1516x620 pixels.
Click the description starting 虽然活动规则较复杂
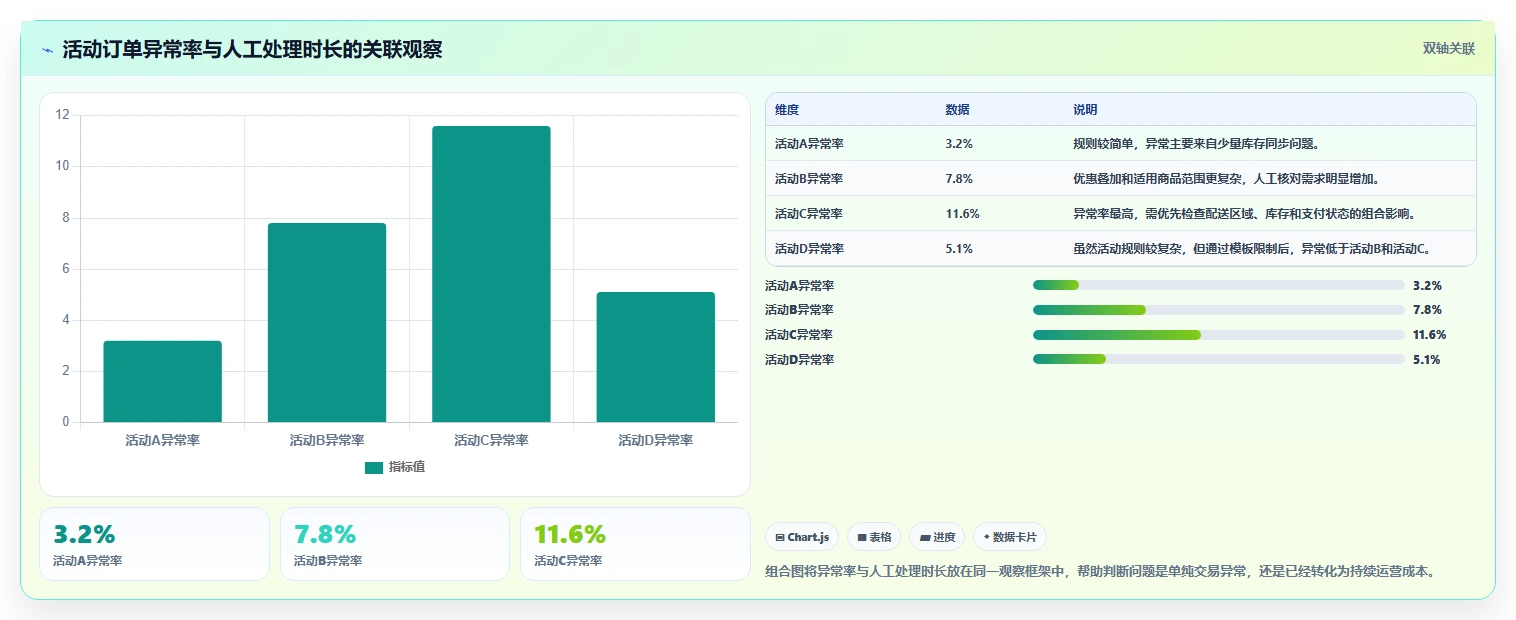[1253, 249]
